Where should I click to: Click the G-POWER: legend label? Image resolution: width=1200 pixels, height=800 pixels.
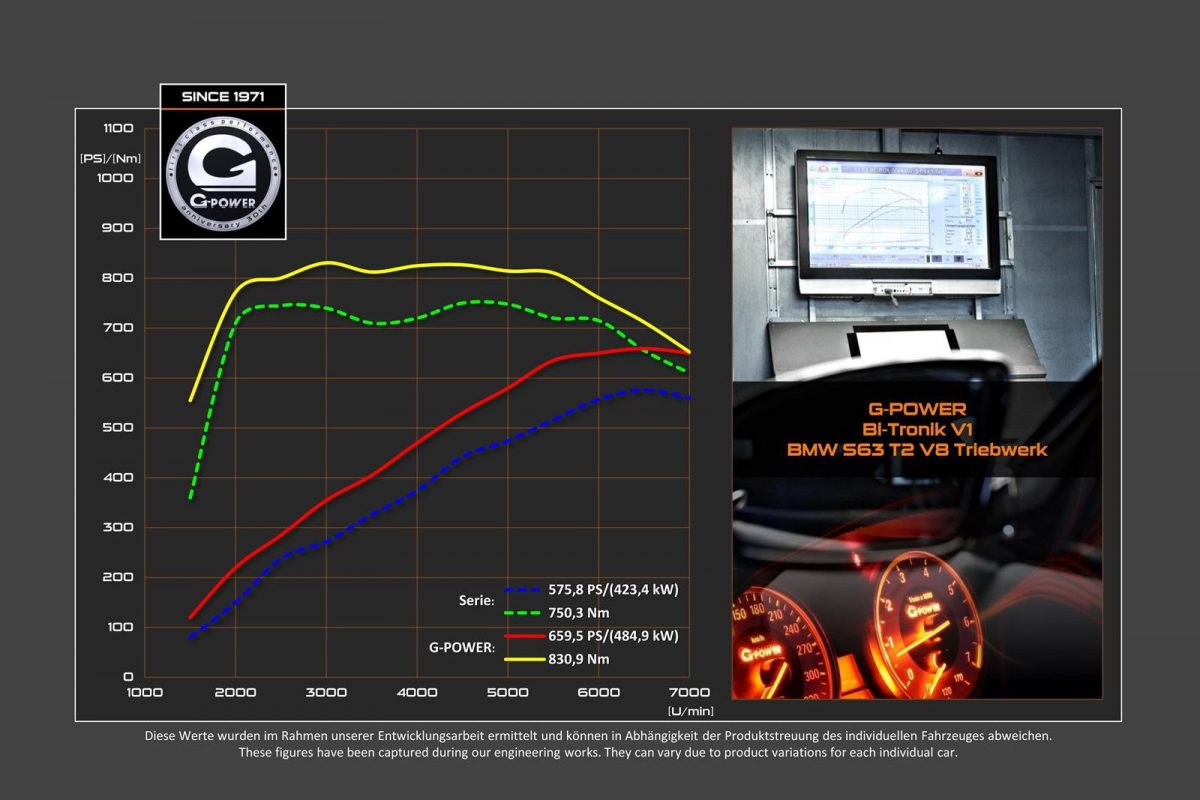pyautogui.click(x=461, y=647)
